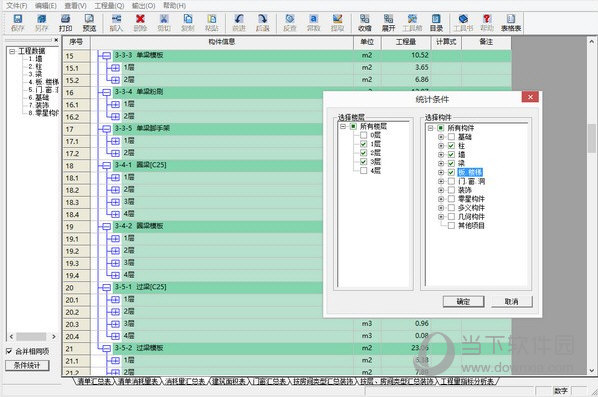598x397 pixels.
Task: Check the 基础 component checkbox
Action: 451,137
